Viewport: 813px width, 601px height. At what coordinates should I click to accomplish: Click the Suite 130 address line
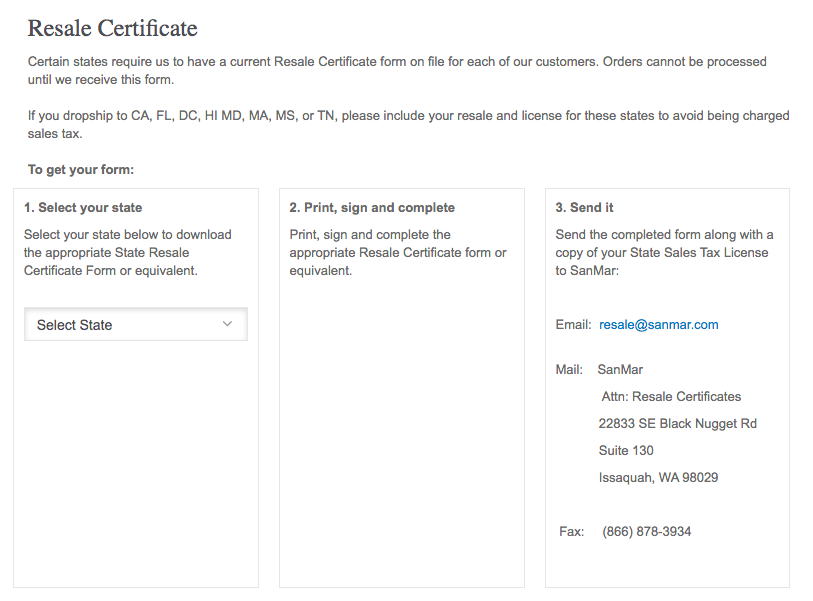[x=626, y=450]
